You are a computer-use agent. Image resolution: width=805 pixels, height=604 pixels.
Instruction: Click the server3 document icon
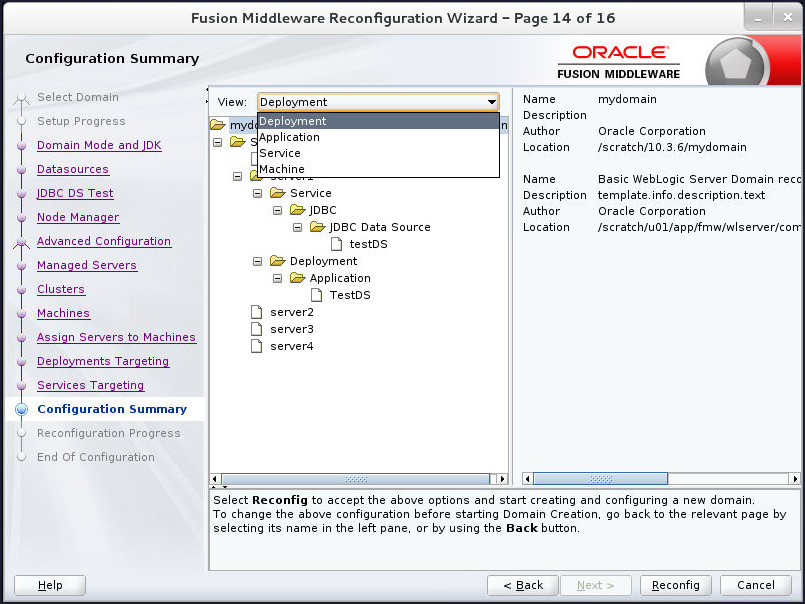tap(256, 329)
